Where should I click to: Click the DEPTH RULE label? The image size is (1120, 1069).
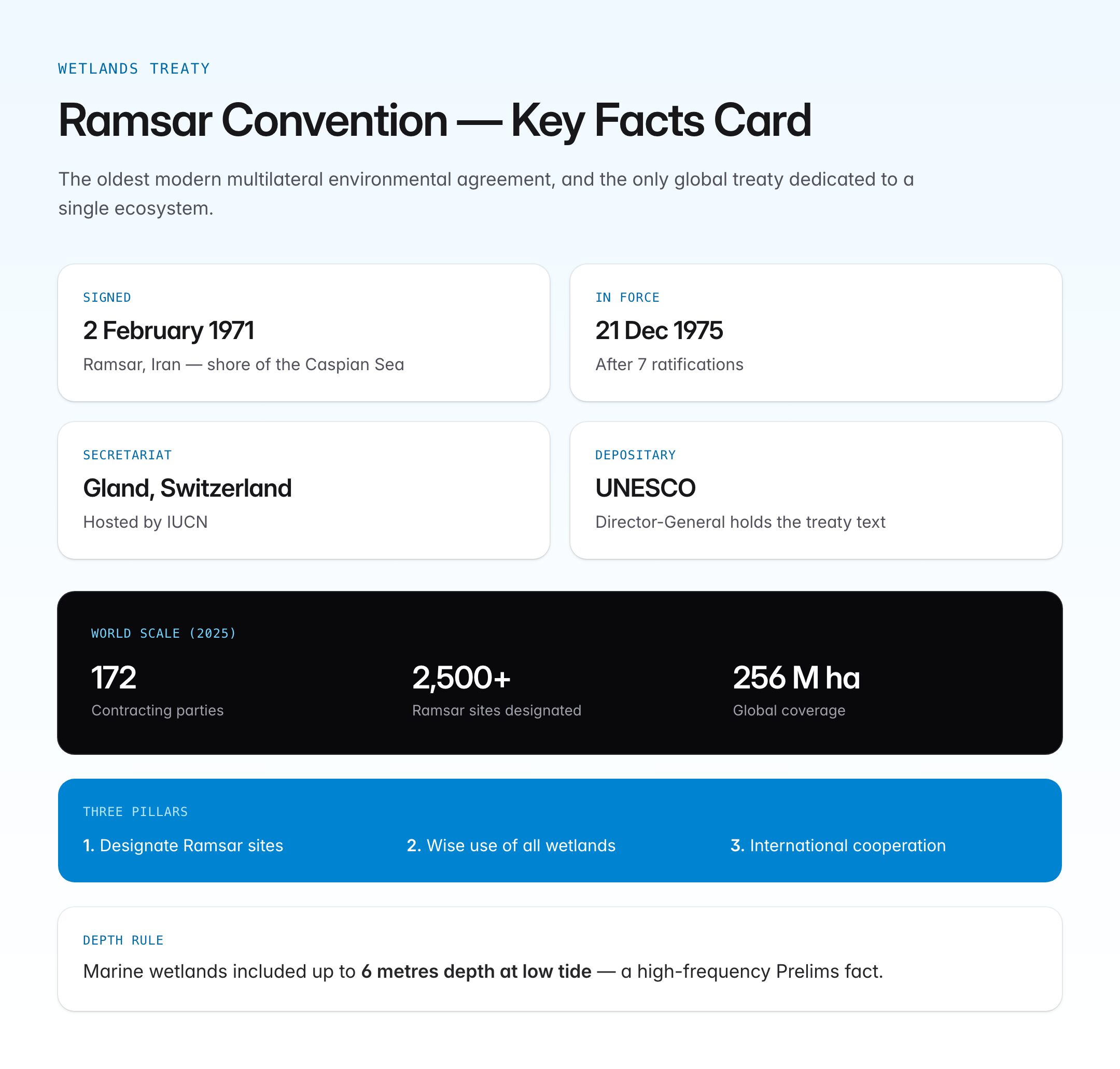[123, 940]
